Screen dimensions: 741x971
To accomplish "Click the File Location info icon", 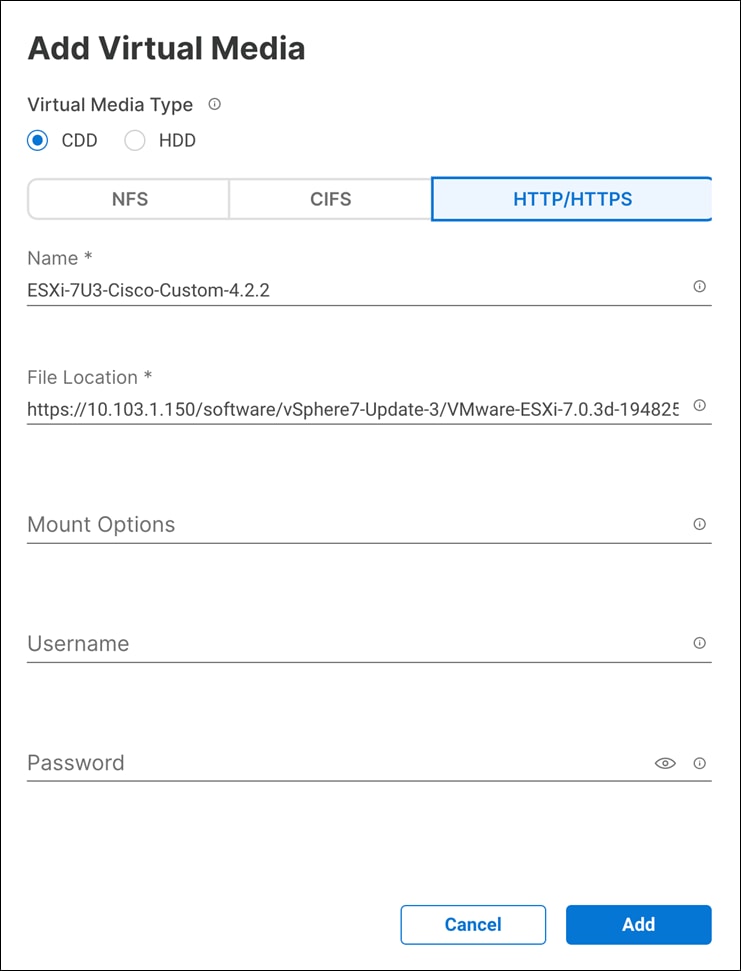I will (x=699, y=406).
